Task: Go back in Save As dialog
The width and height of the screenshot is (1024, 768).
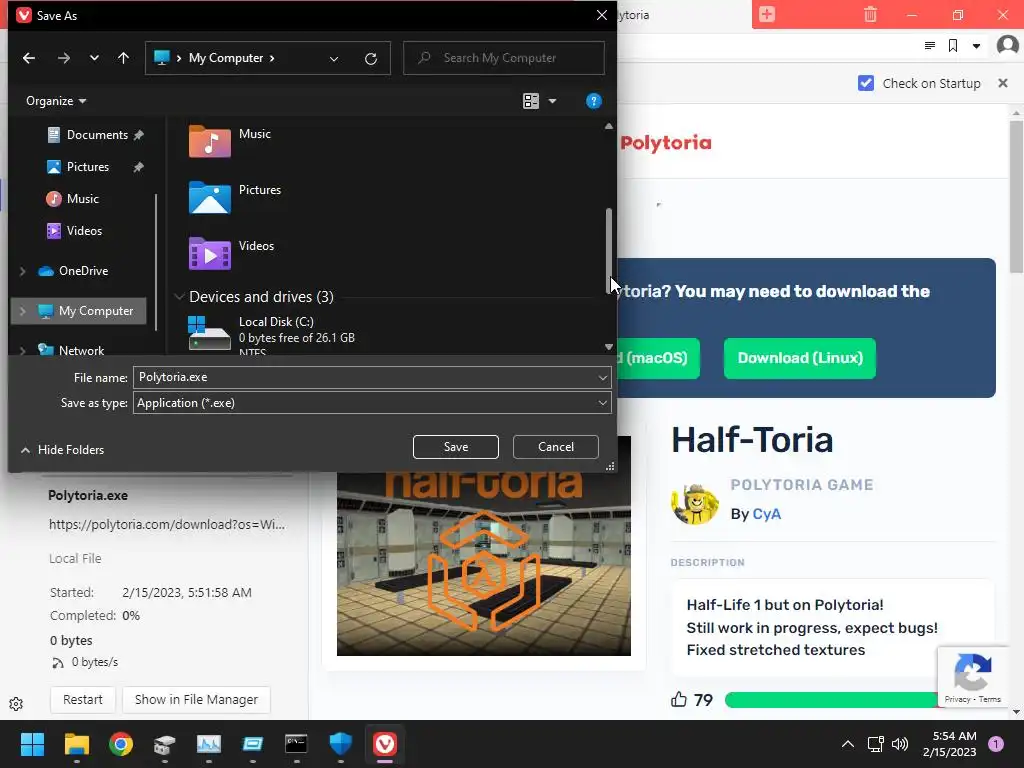Action: [x=29, y=58]
